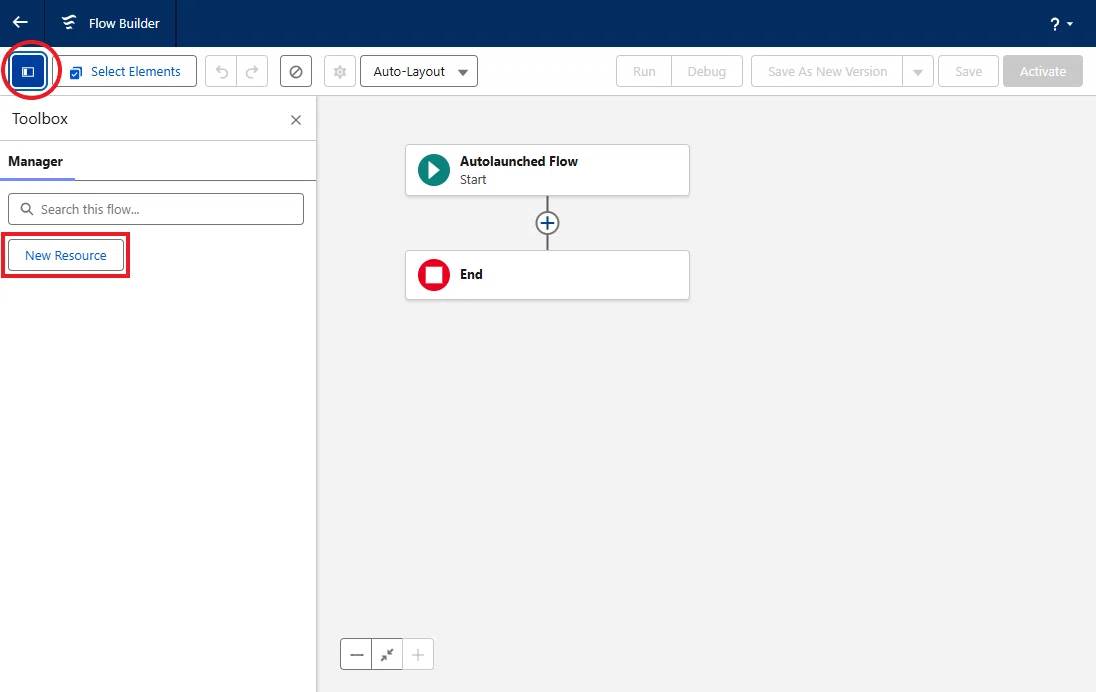Zoom in the canvas with plus button
The width and height of the screenshot is (1096, 692).
pos(418,654)
